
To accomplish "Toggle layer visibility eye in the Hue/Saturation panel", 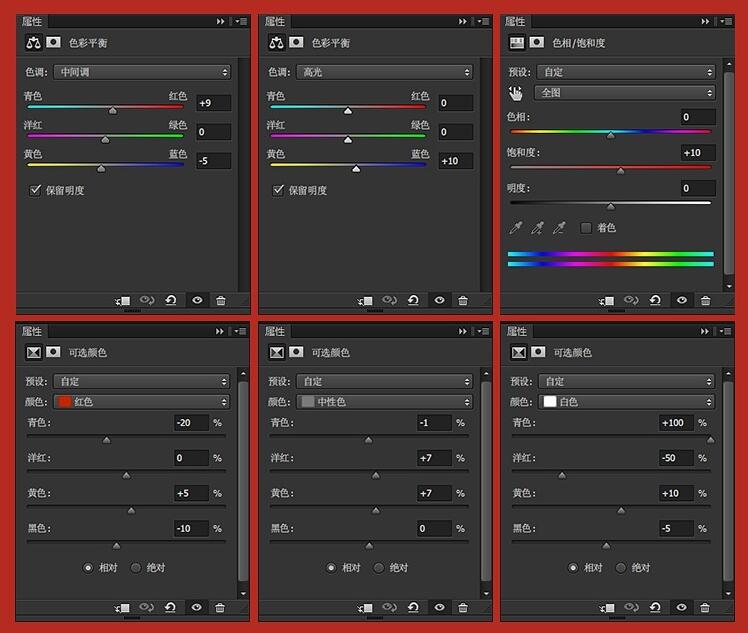I will point(682,301).
